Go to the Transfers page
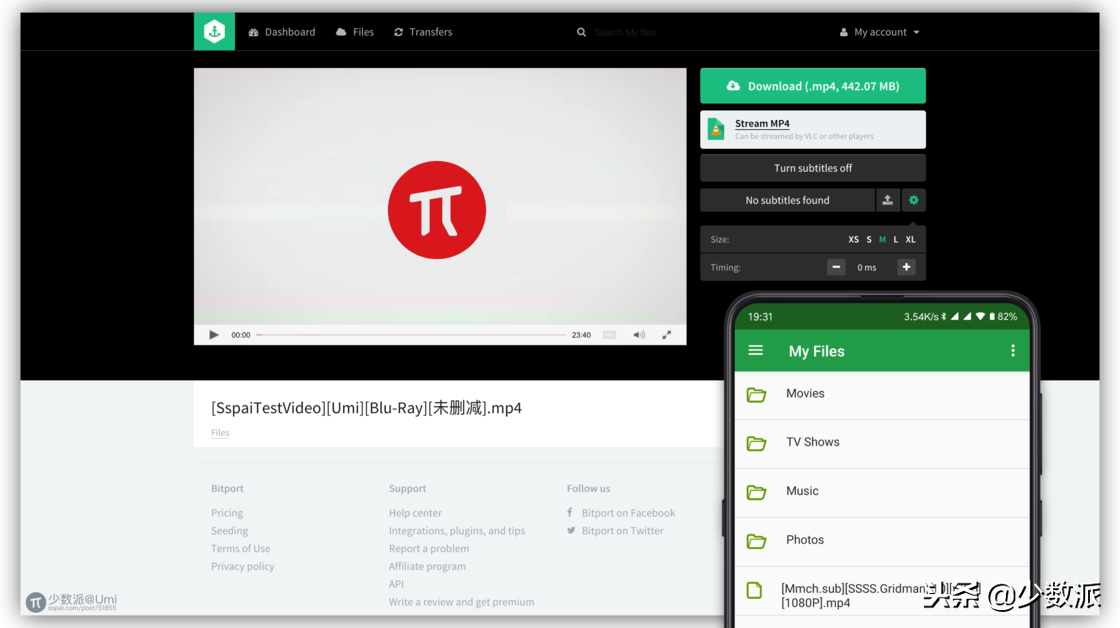Screen dimensions: 1120x628 [423, 32]
